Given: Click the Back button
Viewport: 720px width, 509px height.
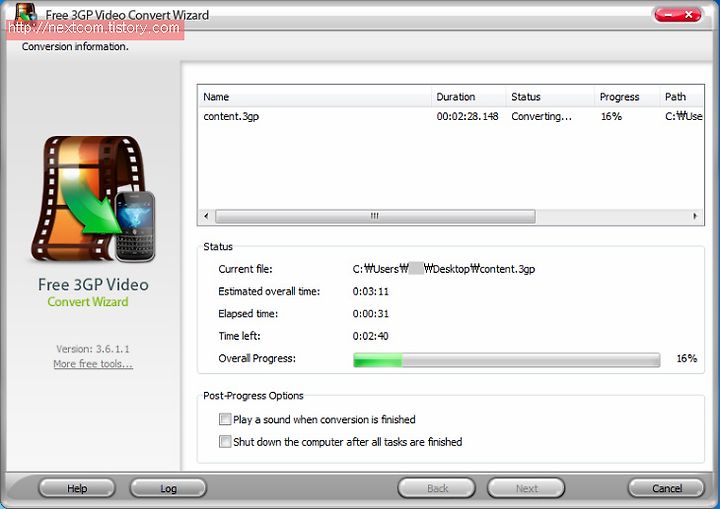Looking at the screenshot, I should point(437,488).
